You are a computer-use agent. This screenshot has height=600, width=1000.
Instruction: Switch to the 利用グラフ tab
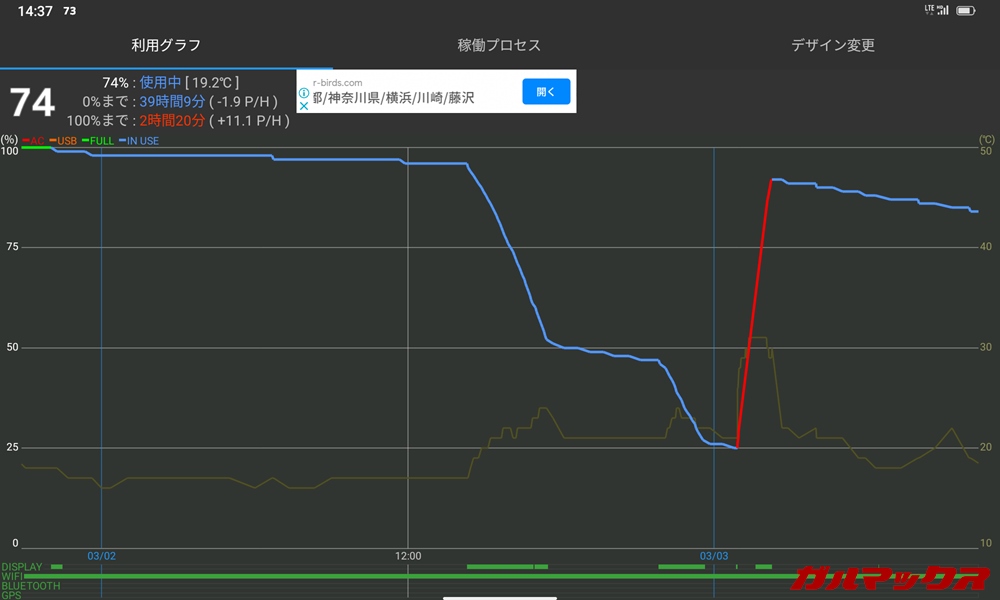click(166, 45)
